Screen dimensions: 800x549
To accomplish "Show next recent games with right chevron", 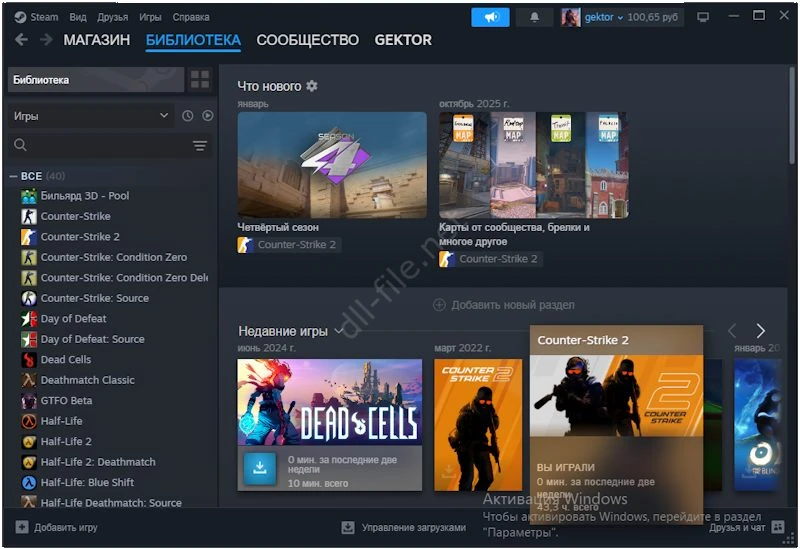I will [x=761, y=331].
